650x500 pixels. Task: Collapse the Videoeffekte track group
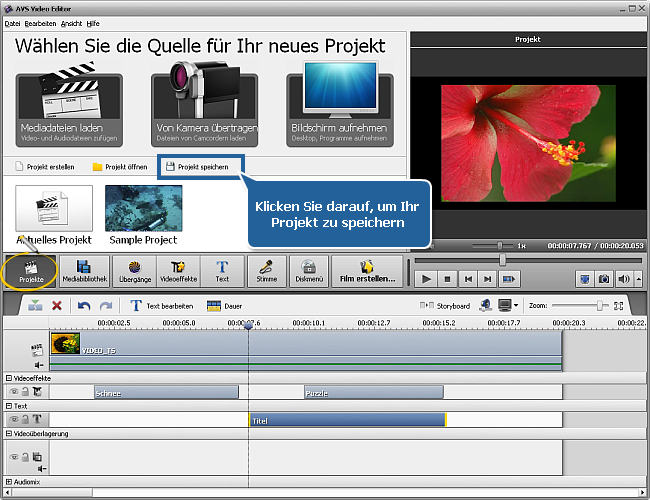coord(9,378)
